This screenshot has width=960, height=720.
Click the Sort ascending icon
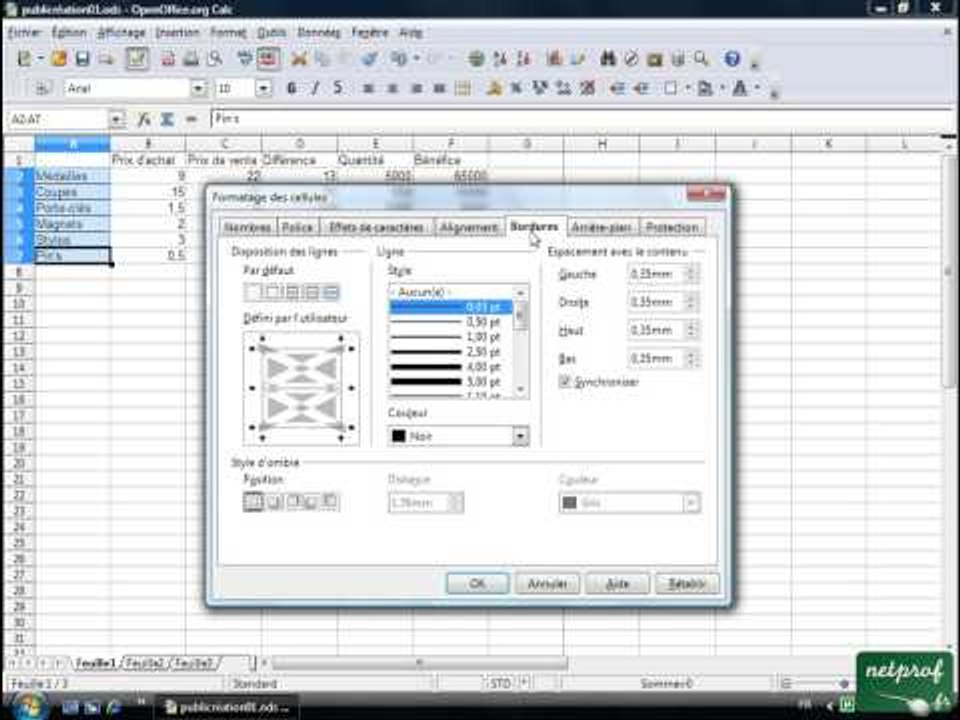coord(500,59)
